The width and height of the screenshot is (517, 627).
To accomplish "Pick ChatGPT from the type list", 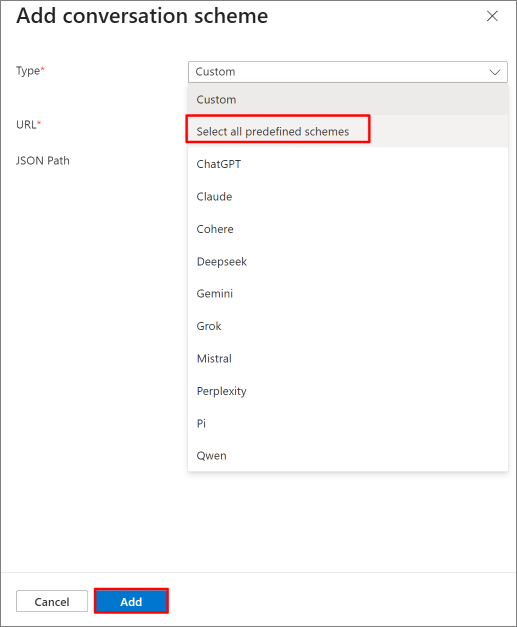I will point(348,164).
